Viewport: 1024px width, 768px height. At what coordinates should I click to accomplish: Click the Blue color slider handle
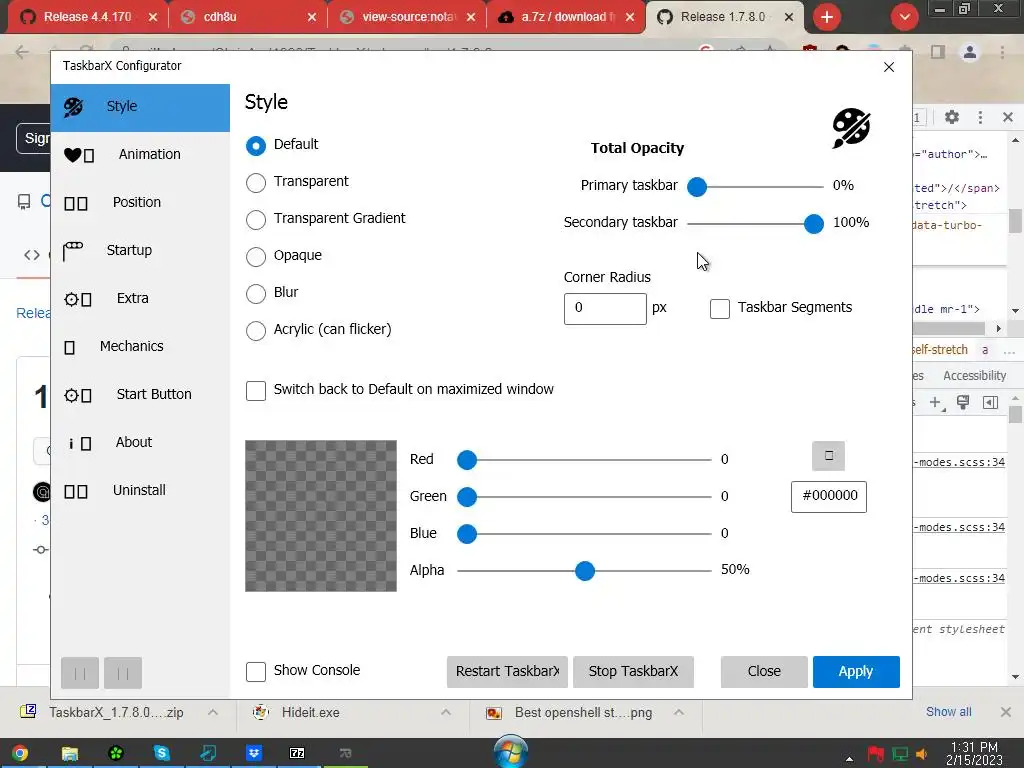(467, 534)
